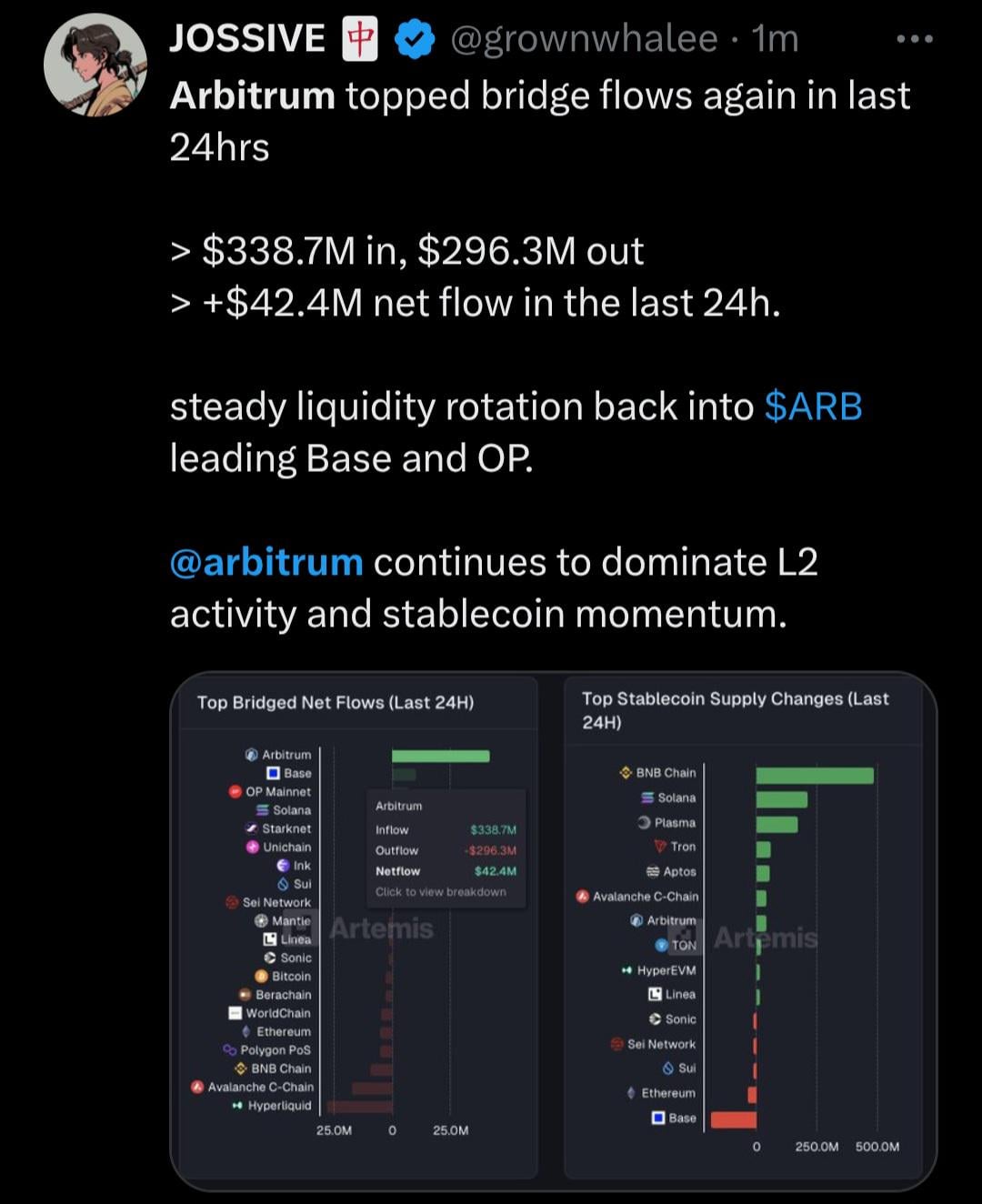Open the $ARB cashtag link

click(x=813, y=406)
